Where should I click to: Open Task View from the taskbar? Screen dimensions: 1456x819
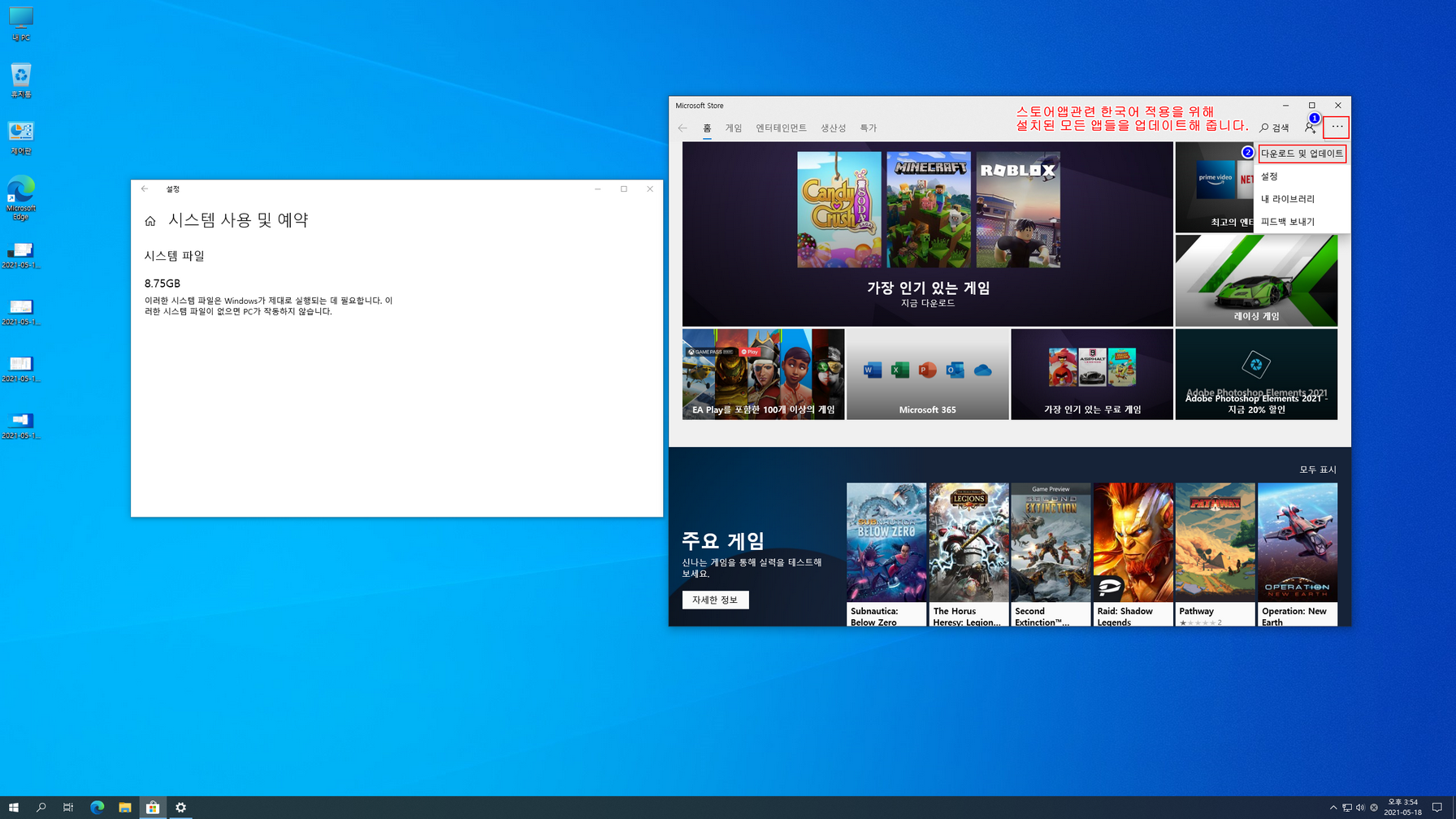tap(68, 807)
